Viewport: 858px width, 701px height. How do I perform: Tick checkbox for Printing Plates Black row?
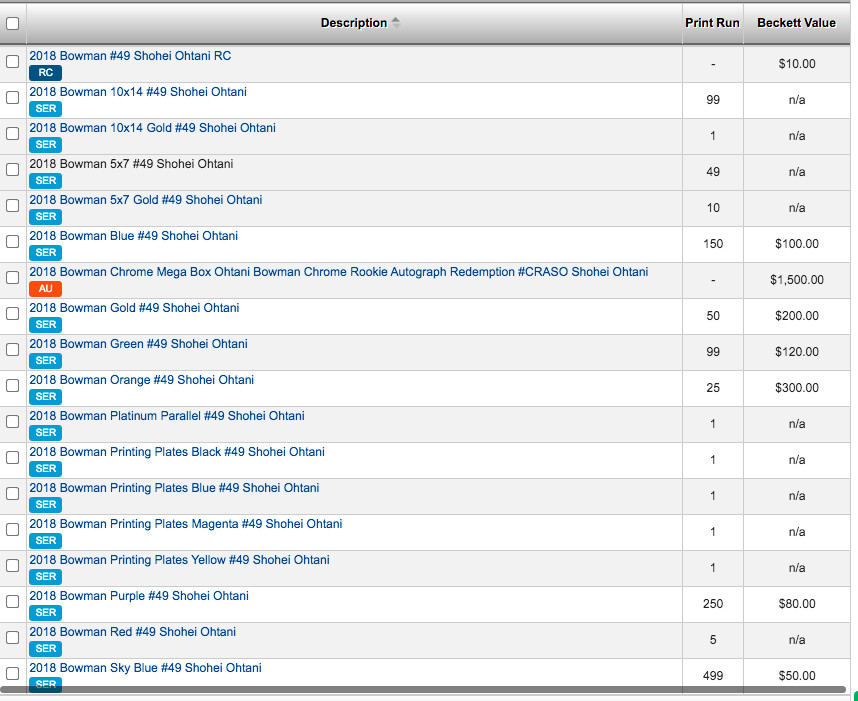coord(12,457)
